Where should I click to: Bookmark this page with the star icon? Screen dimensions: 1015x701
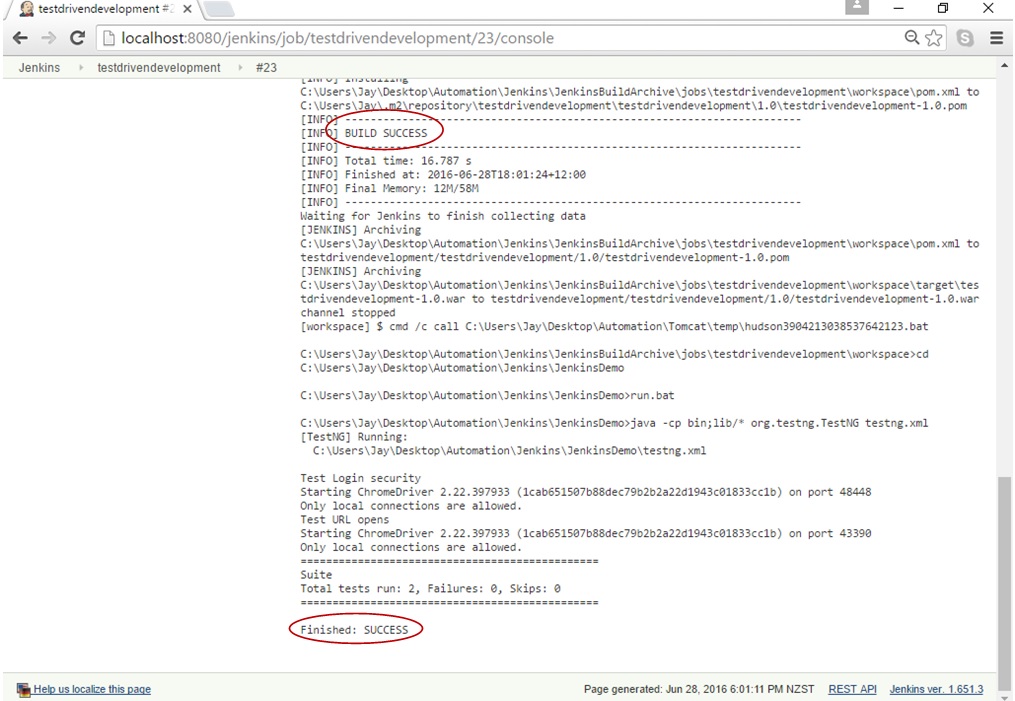coord(935,38)
